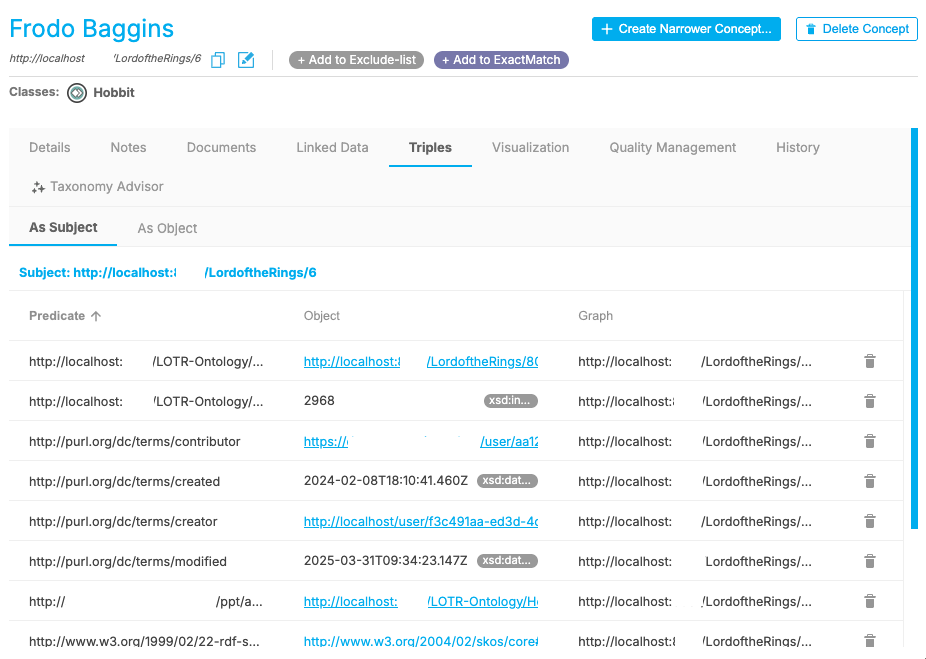This screenshot has width=926, height=659.
Task: Click the copy URI icon
Action: click(x=218, y=60)
